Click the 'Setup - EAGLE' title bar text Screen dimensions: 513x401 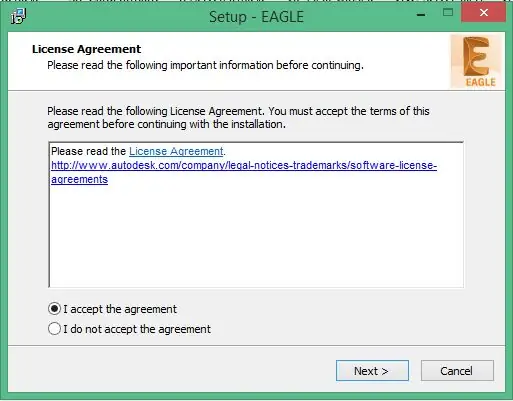(256, 17)
